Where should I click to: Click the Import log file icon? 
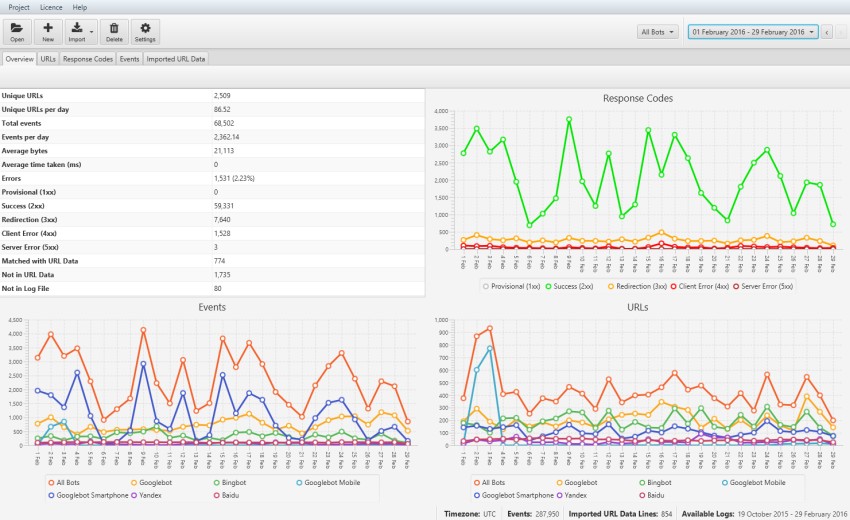(x=77, y=31)
